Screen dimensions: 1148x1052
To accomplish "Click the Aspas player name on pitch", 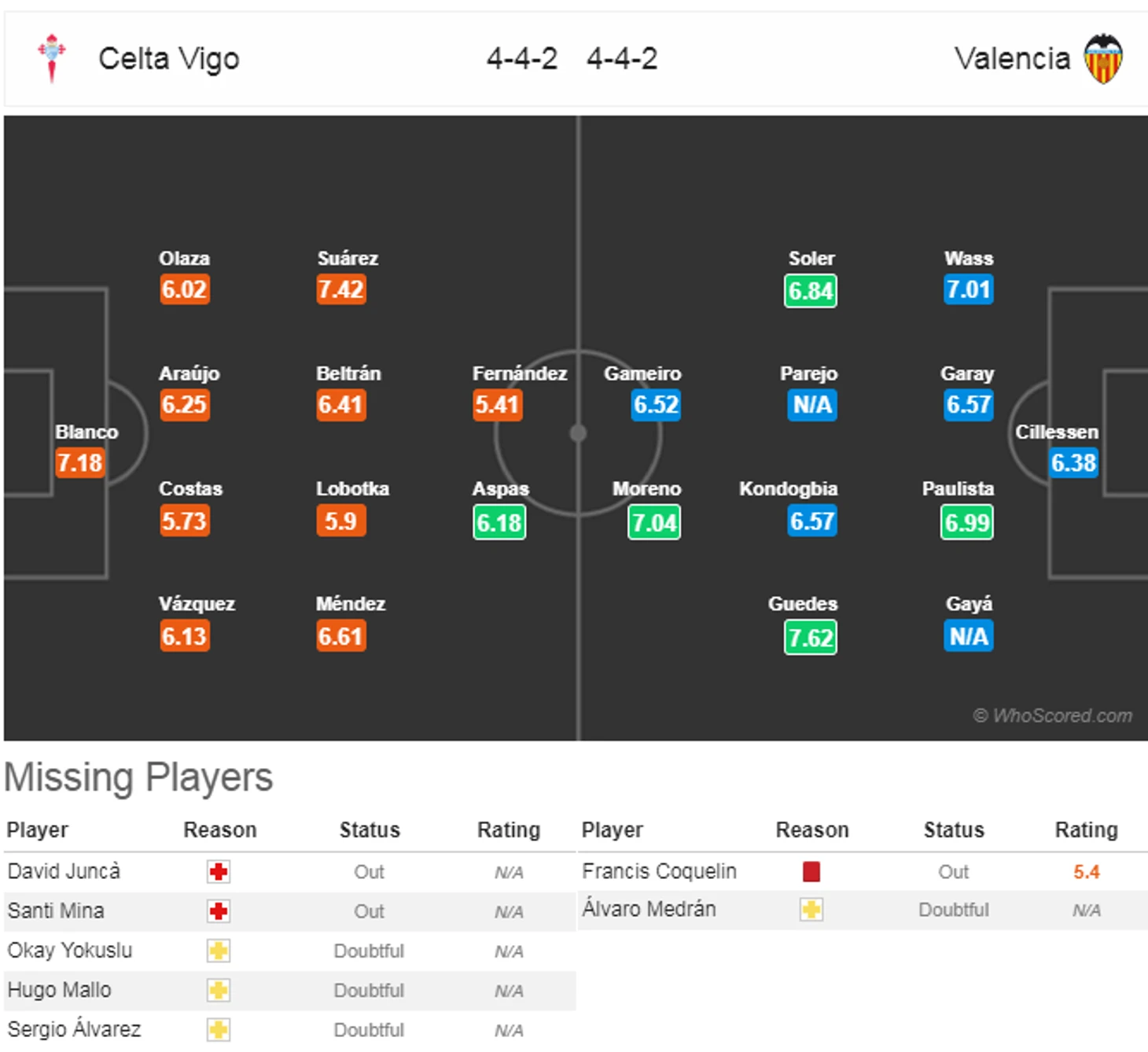I will [500, 489].
